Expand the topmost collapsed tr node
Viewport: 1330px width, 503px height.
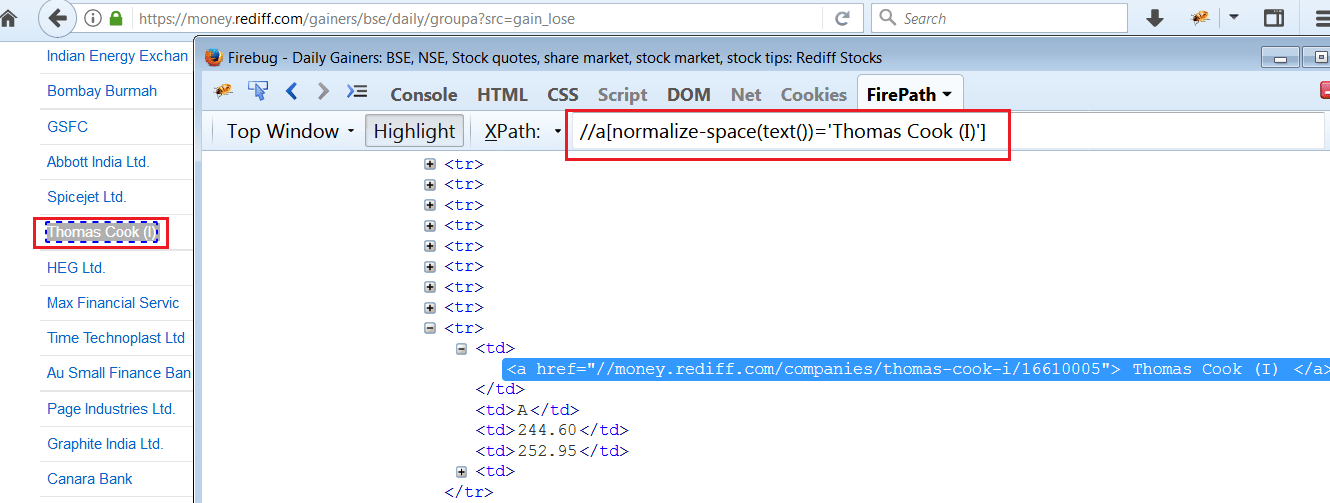(x=430, y=164)
